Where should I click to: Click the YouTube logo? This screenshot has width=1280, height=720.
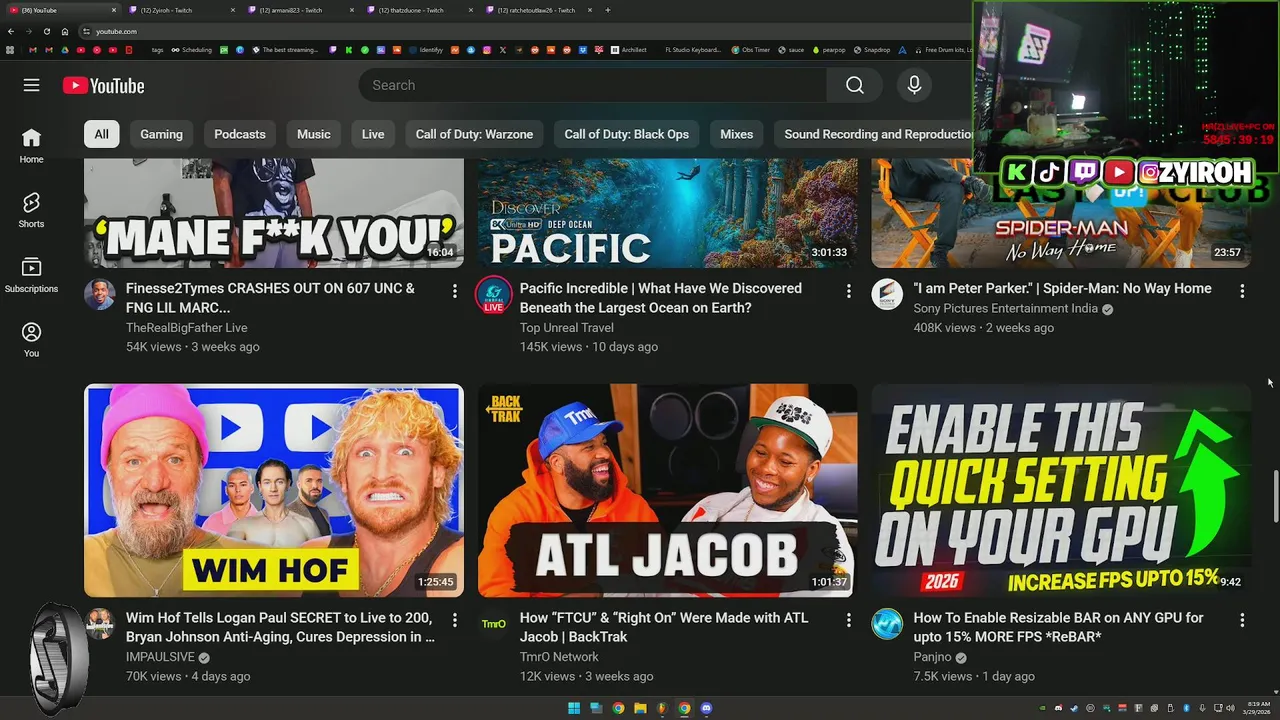(x=103, y=86)
